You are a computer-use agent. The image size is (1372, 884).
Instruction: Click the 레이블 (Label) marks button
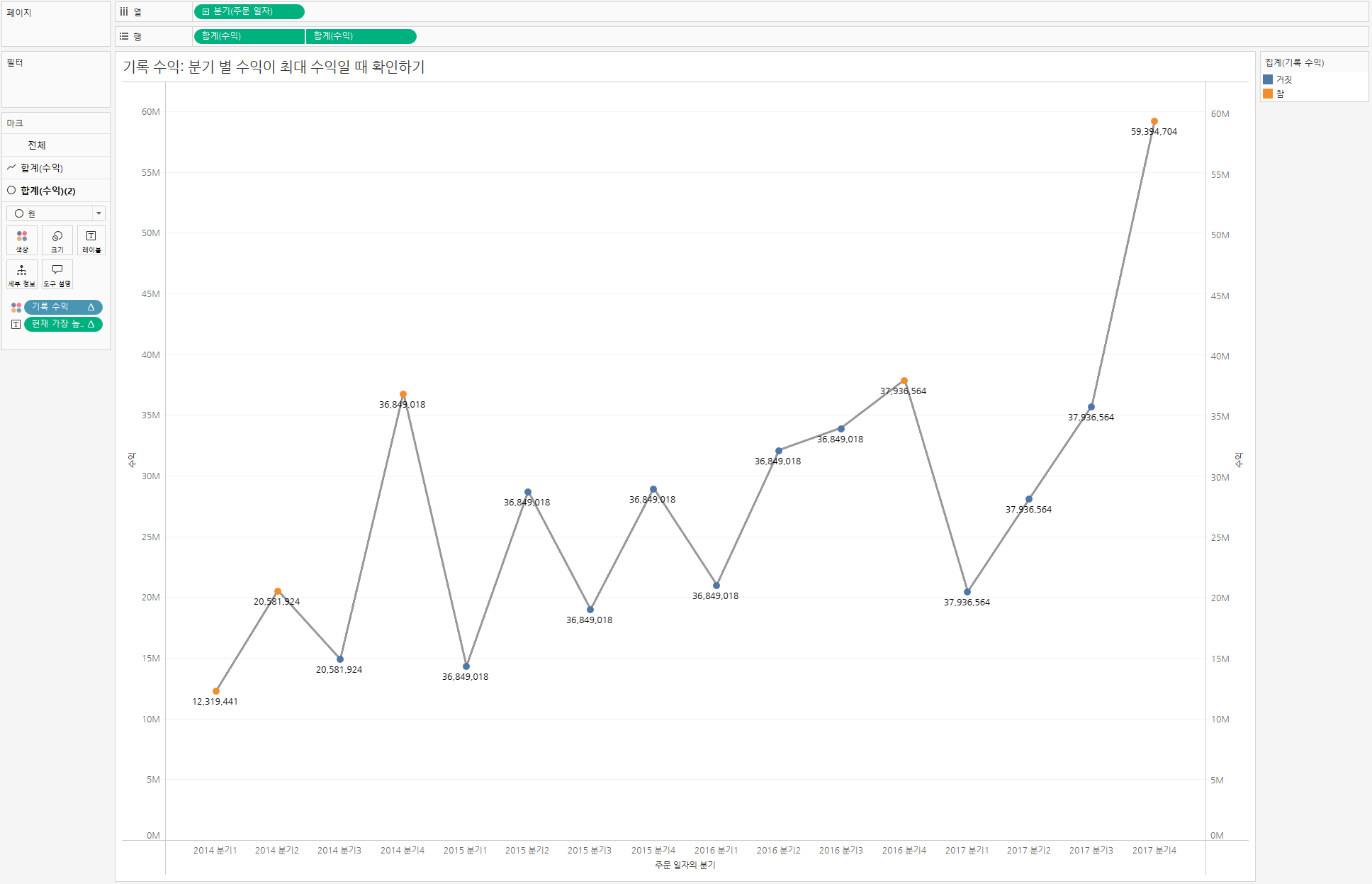point(91,240)
